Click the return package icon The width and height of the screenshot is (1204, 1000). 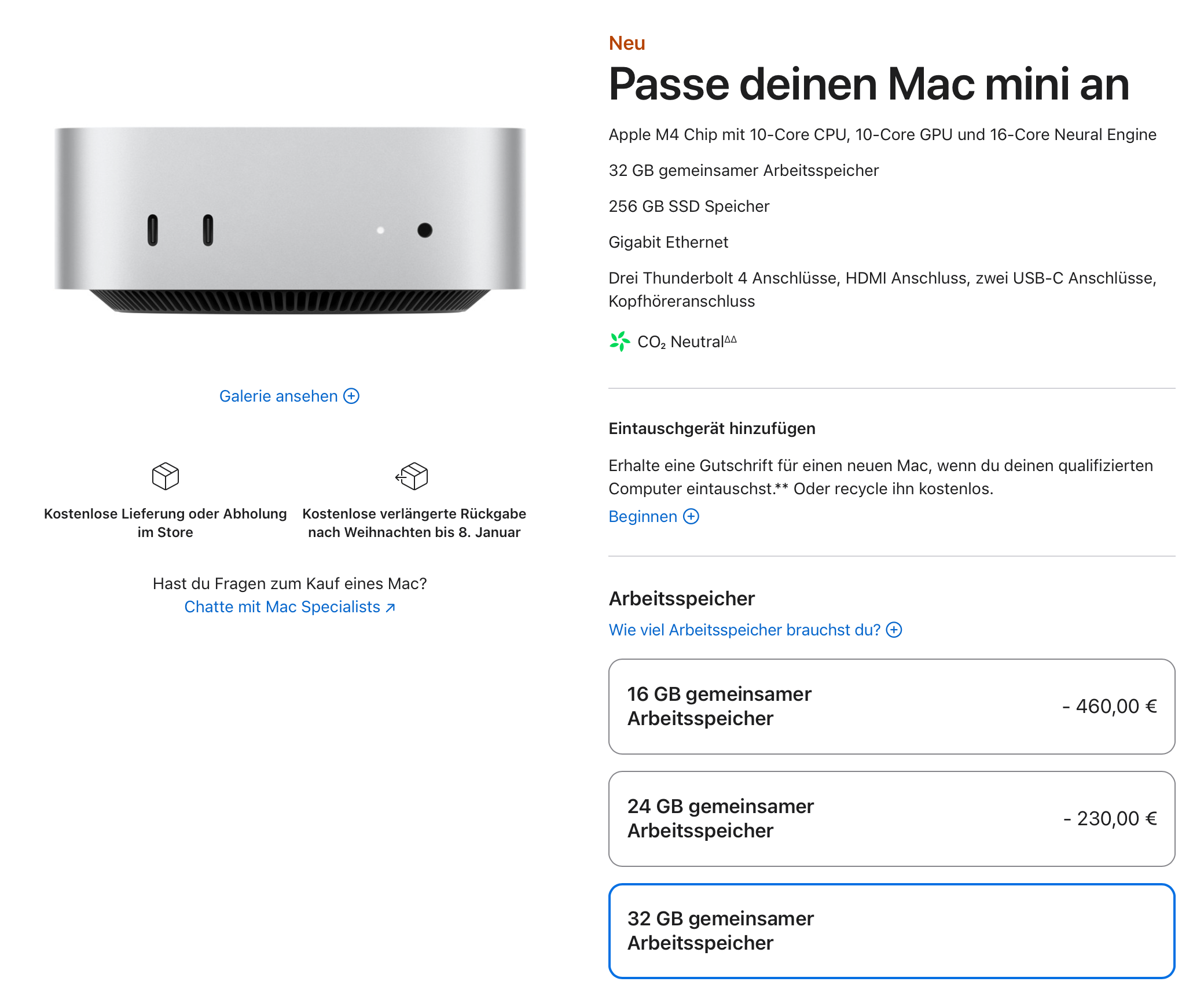[x=412, y=476]
